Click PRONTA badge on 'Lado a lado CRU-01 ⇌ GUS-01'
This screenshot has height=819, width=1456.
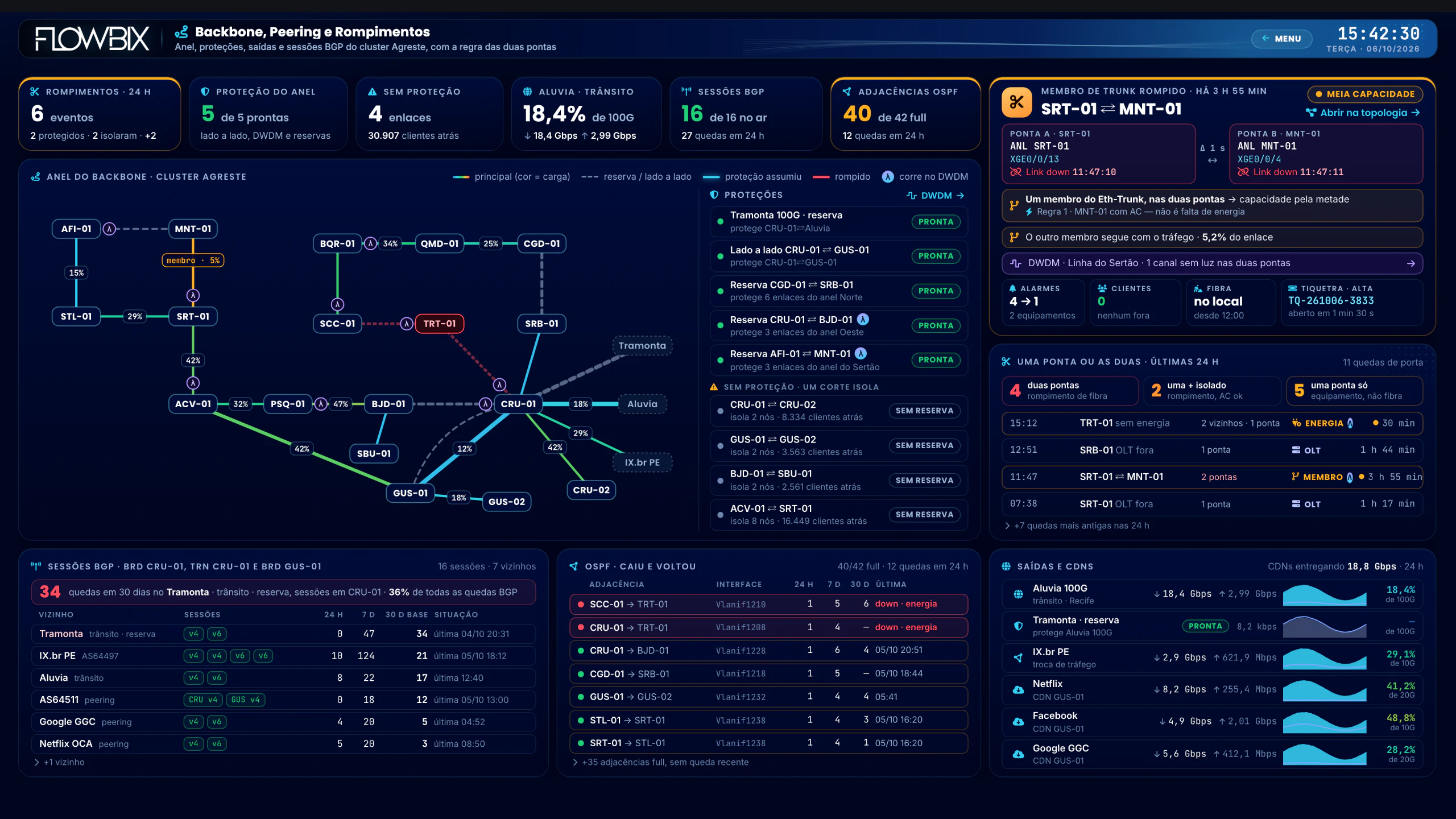(936, 256)
